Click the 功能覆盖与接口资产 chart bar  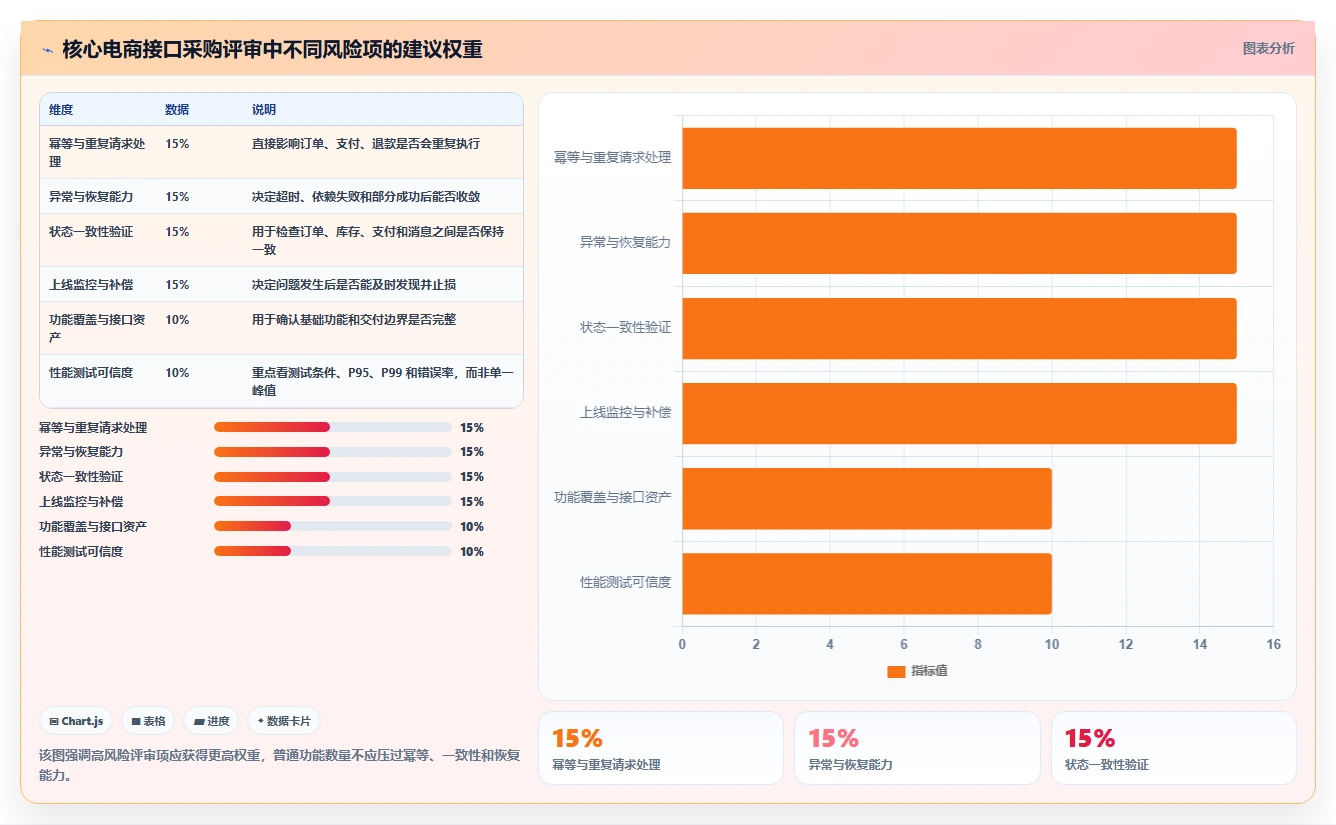[x=867, y=498]
